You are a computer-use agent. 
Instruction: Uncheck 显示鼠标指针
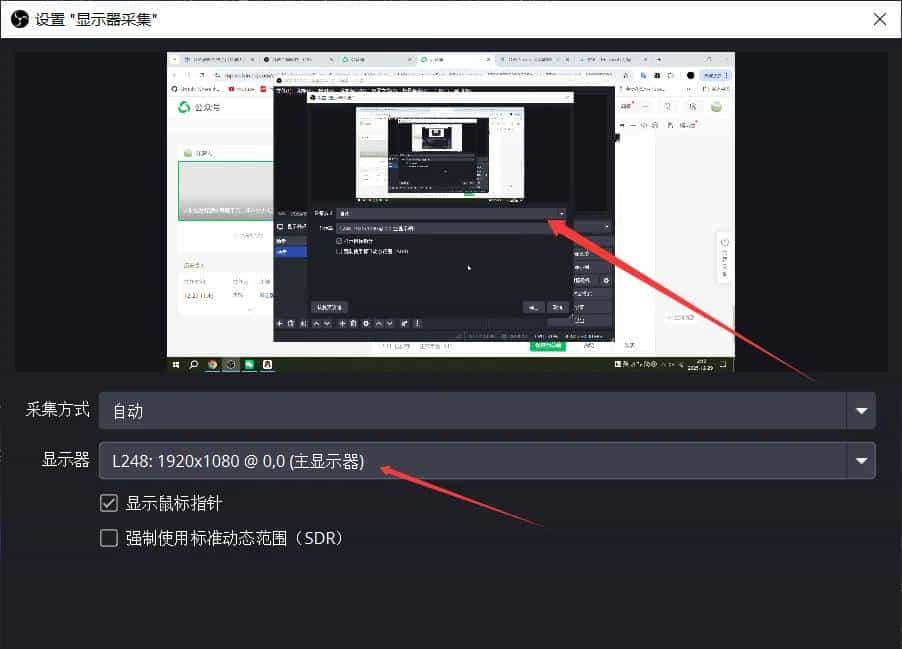point(108,503)
